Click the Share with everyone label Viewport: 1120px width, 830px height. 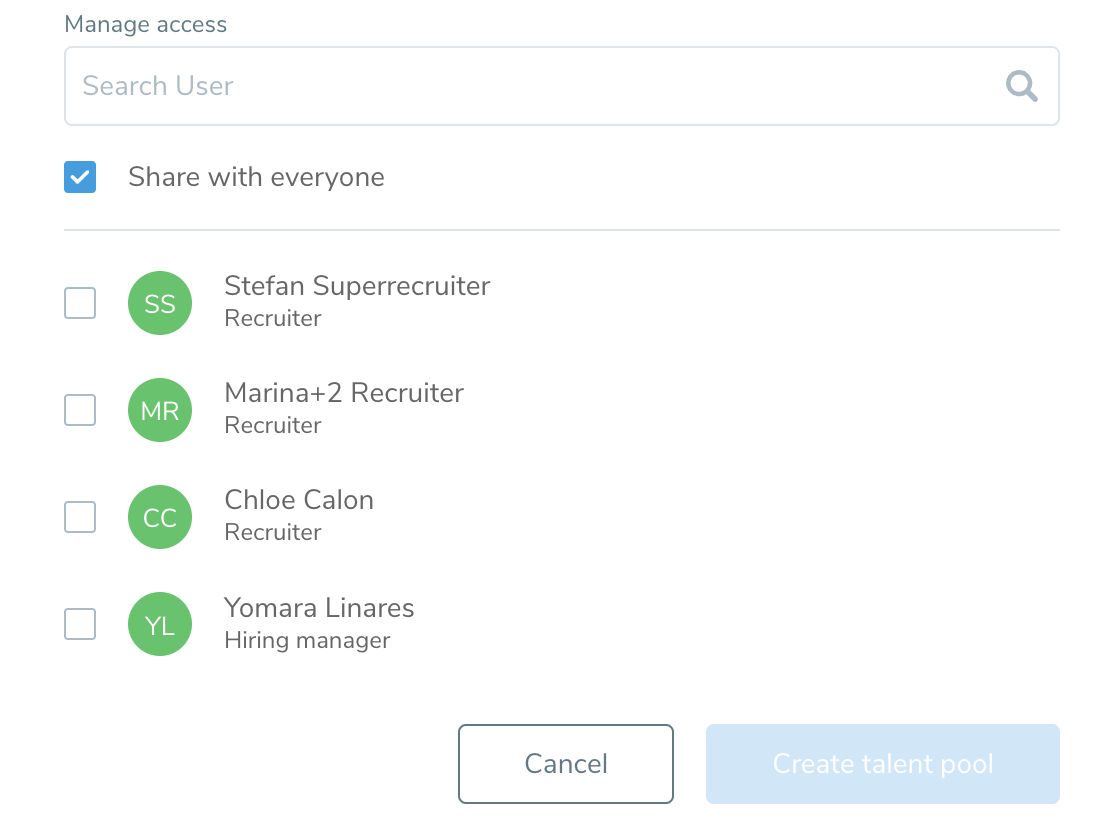pos(256,178)
